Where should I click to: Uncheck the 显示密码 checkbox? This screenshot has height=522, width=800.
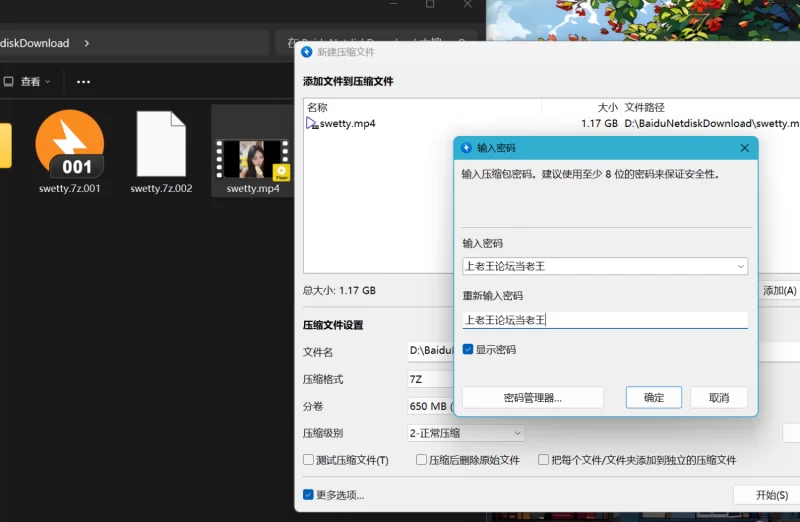[467, 350]
